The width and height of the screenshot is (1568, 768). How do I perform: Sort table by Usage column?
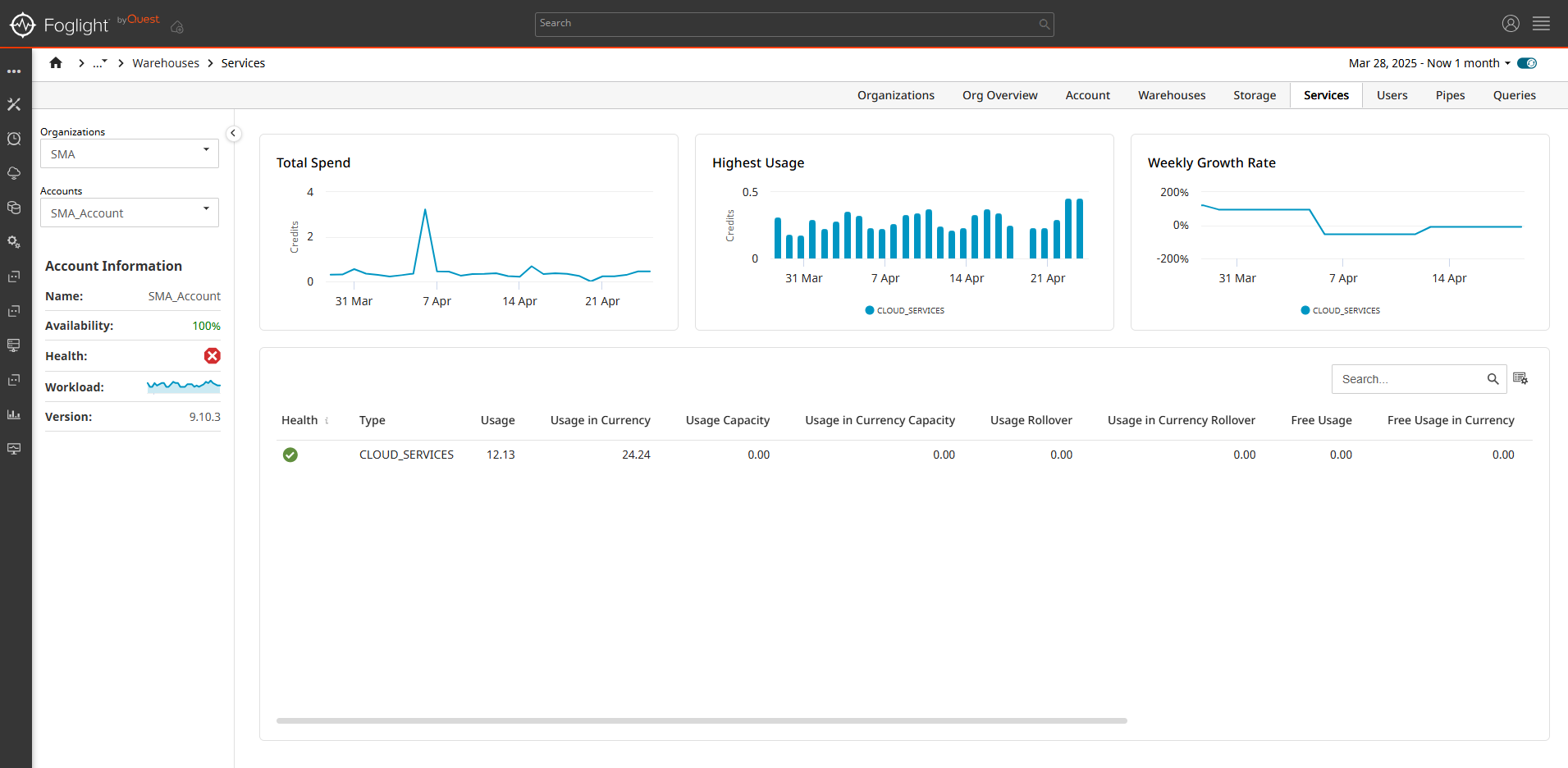[498, 420]
